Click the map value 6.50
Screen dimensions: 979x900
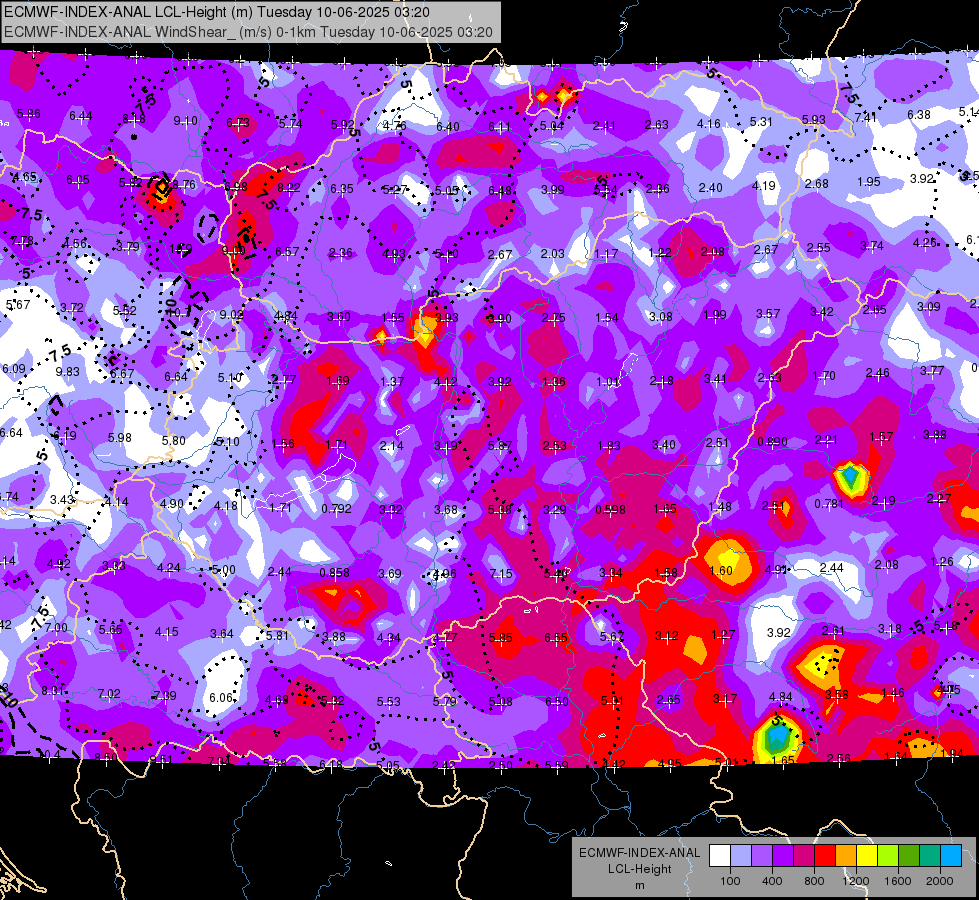pyautogui.click(x=557, y=701)
